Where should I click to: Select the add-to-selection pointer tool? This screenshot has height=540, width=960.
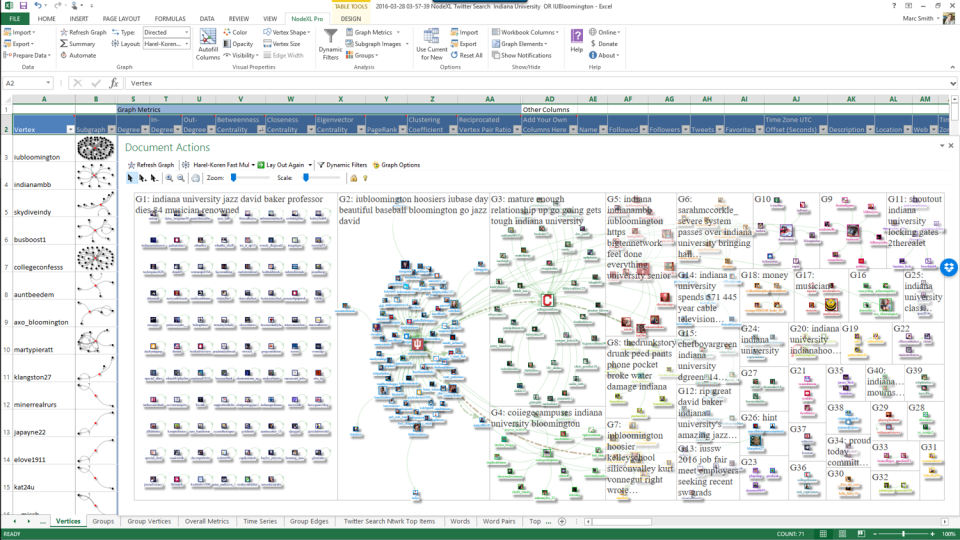click(142, 178)
